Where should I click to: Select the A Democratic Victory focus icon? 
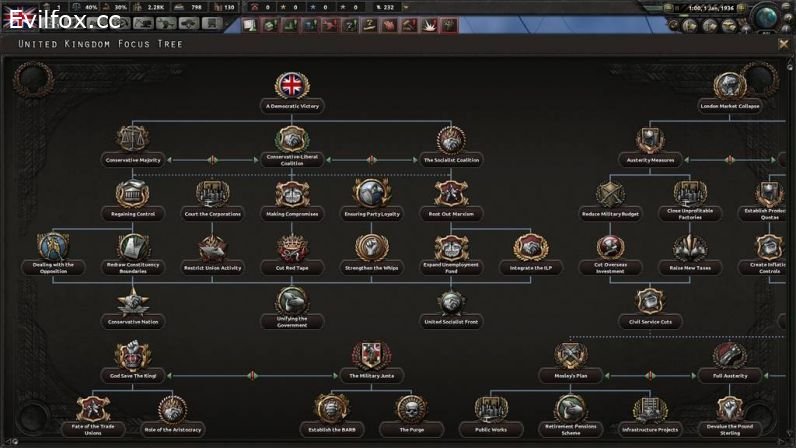[x=293, y=86]
